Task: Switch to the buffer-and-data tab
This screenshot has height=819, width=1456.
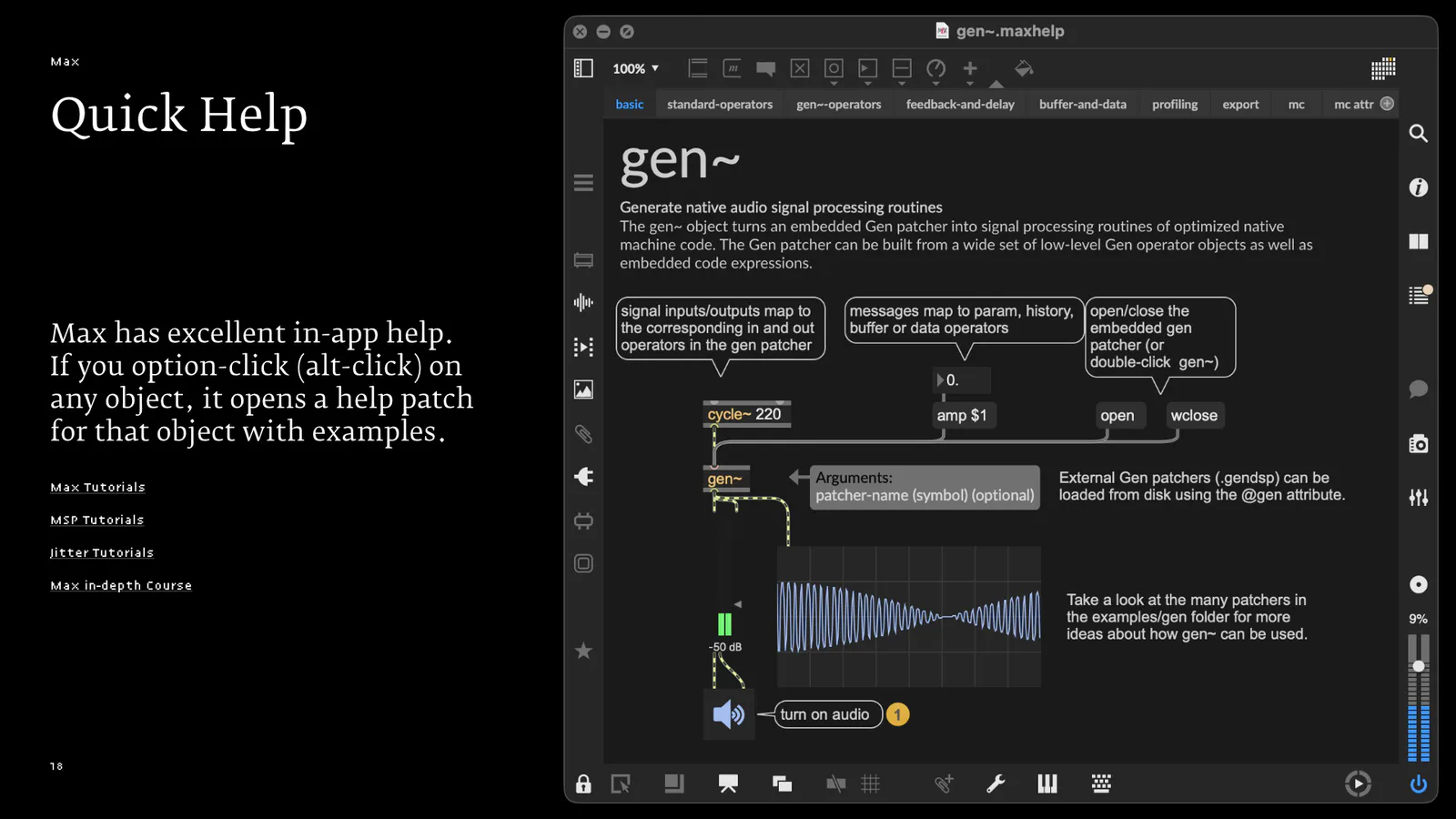Action: [x=1083, y=105]
